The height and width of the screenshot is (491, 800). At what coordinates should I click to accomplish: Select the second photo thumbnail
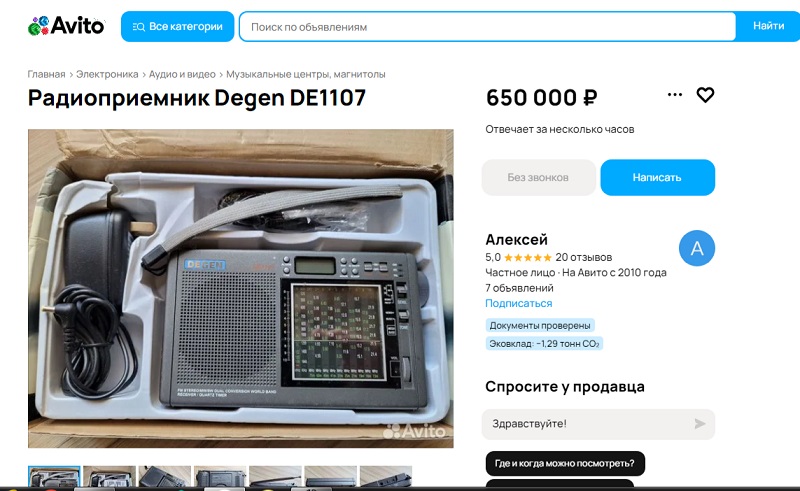[x=110, y=476]
